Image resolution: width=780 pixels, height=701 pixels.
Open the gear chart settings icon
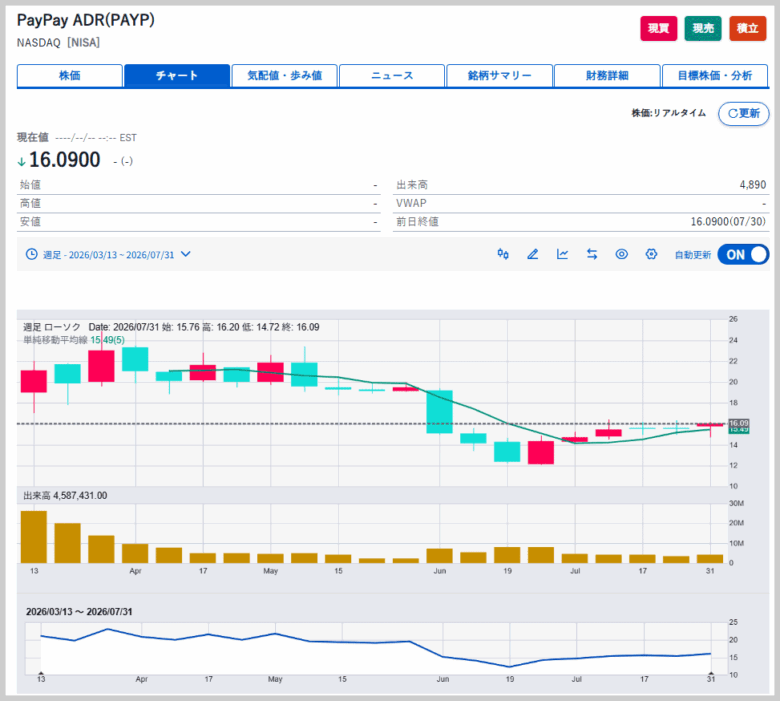651,254
